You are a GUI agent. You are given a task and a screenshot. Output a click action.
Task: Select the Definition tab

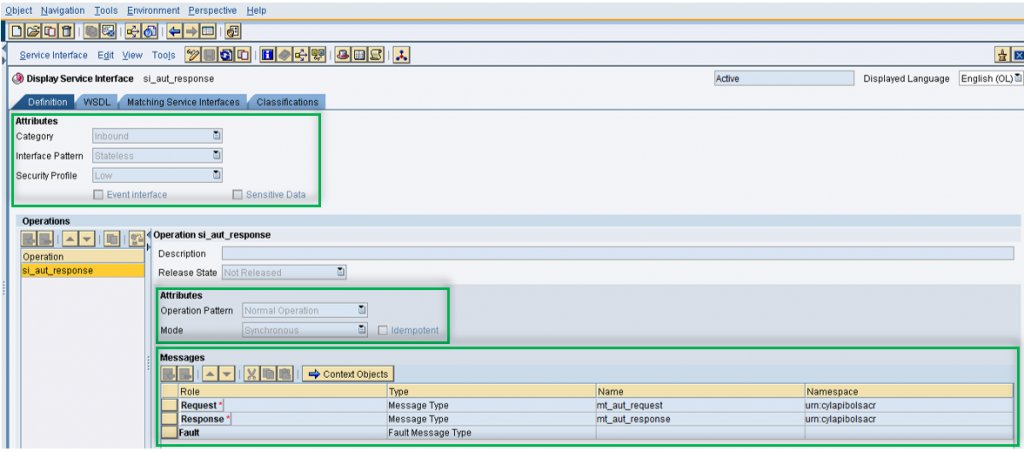(47, 102)
